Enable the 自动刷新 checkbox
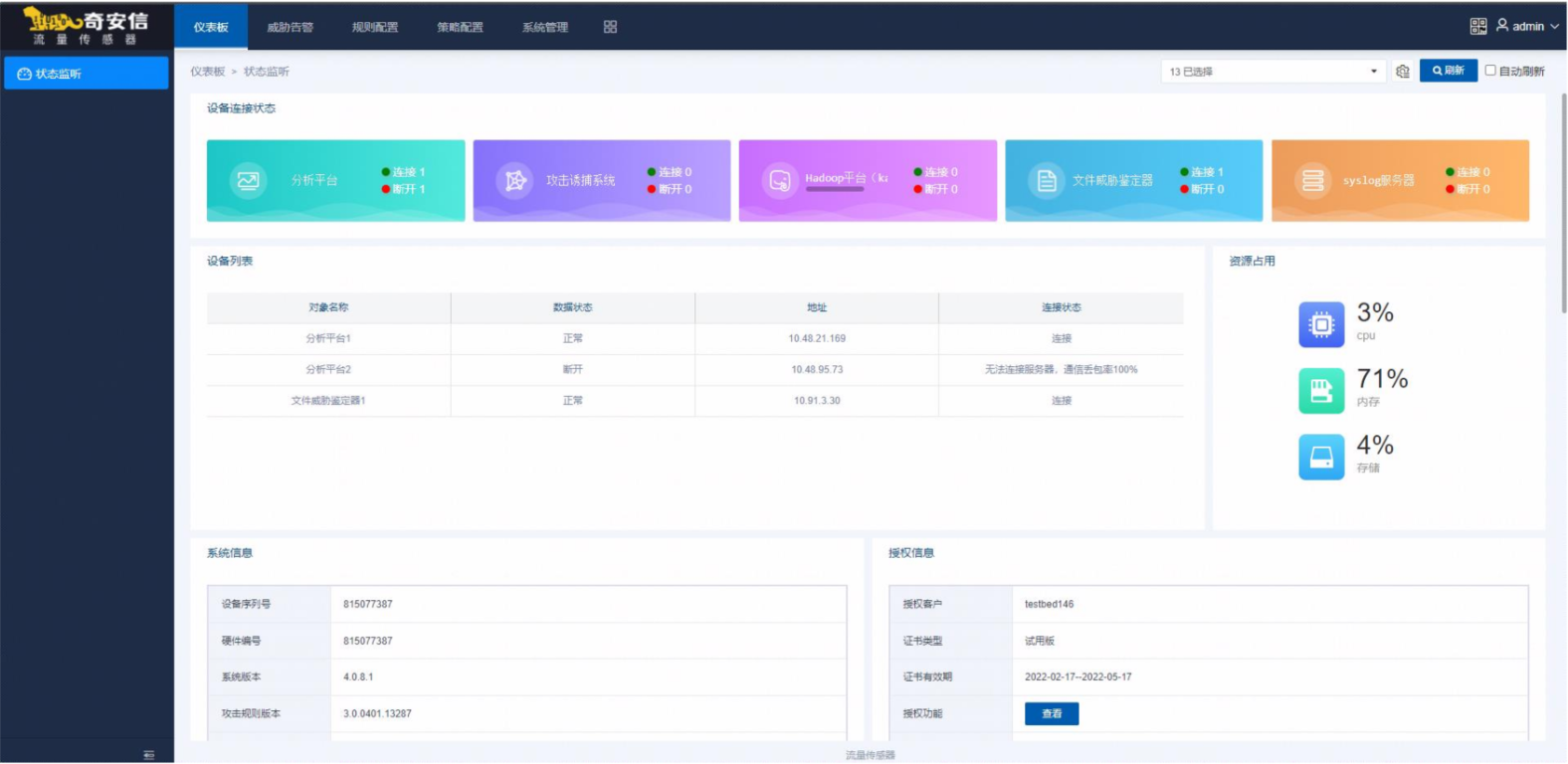 click(x=1490, y=71)
